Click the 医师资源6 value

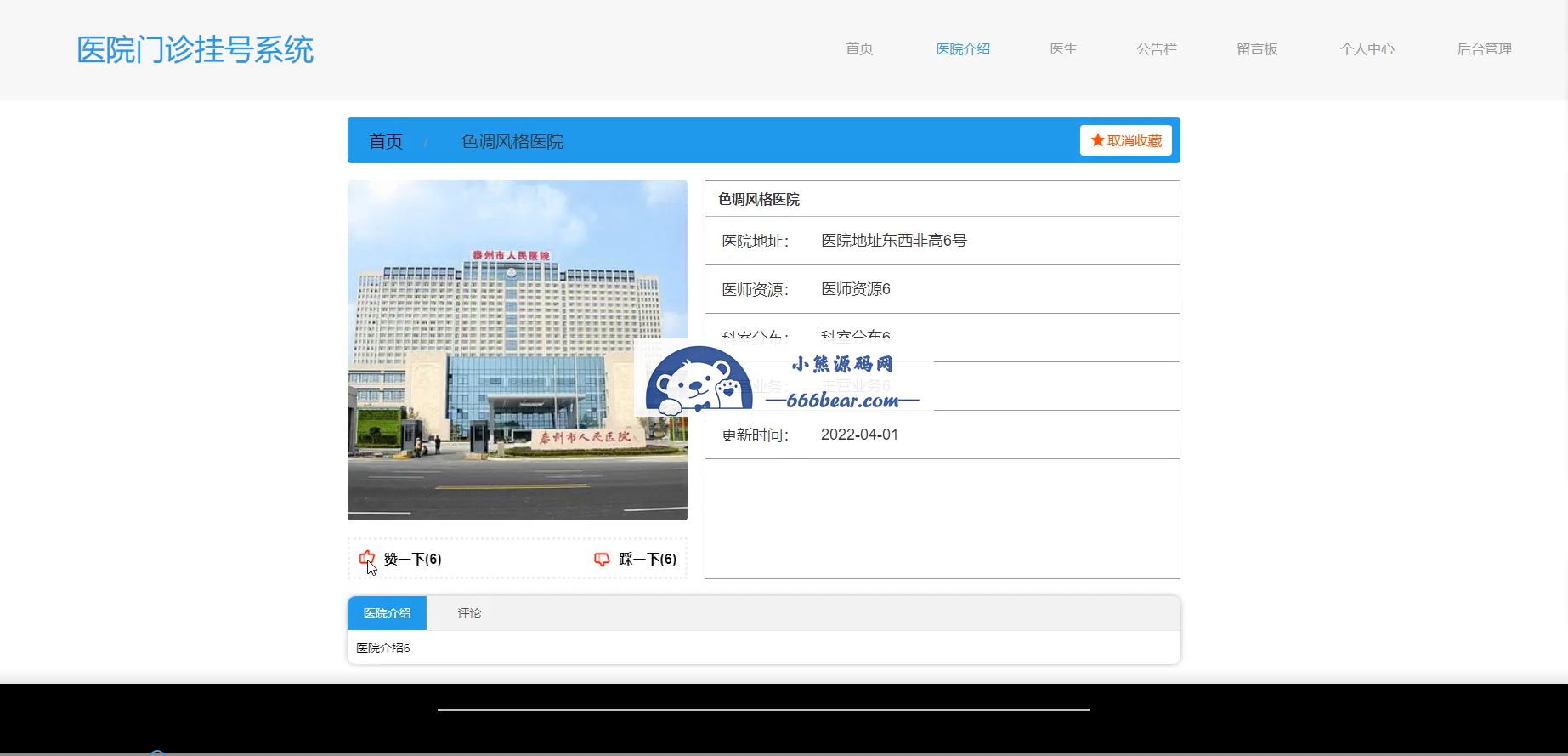pyautogui.click(x=856, y=289)
